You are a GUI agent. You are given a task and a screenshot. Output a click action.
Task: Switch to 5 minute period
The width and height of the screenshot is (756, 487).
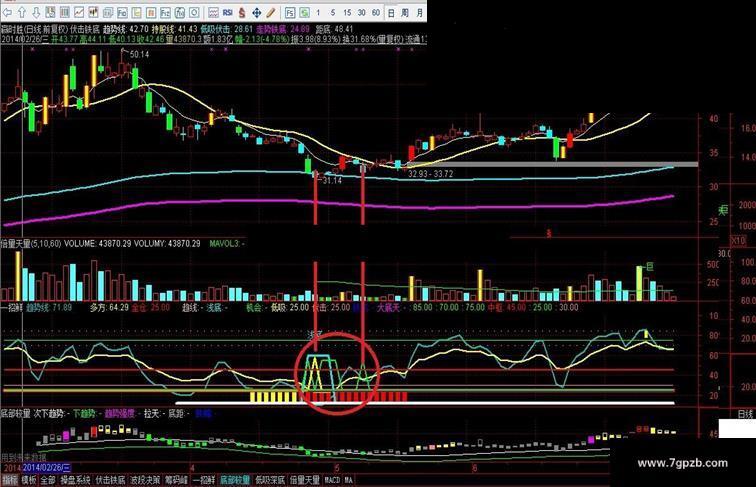click(x=333, y=13)
